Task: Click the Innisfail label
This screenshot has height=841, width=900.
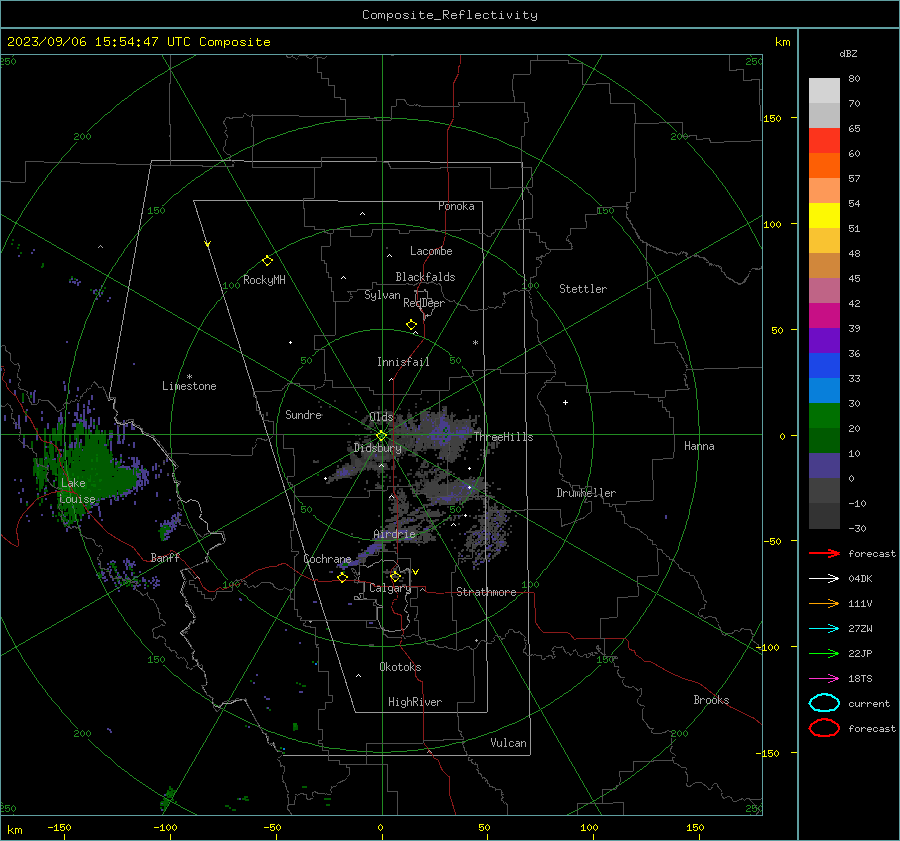Action: point(403,362)
